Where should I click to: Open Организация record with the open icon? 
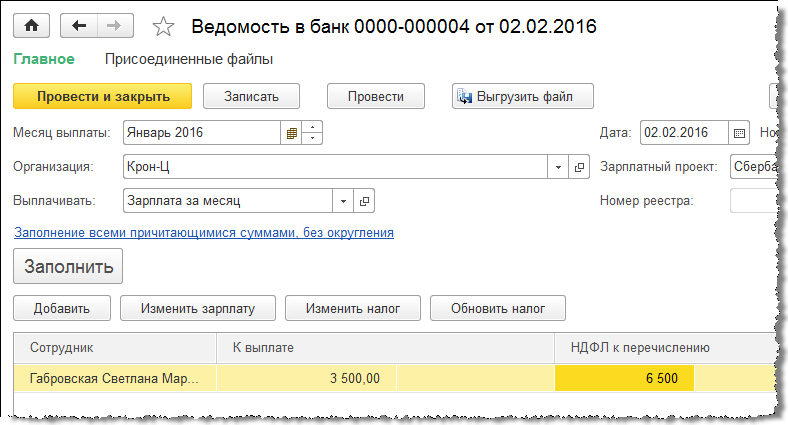(580, 167)
